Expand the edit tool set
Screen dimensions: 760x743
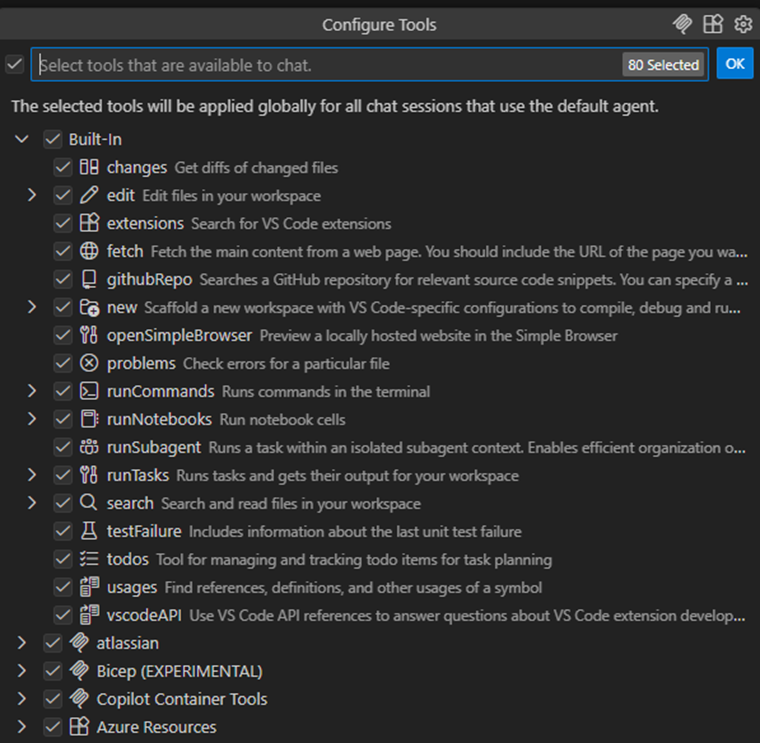pyautogui.click(x=32, y=195)
